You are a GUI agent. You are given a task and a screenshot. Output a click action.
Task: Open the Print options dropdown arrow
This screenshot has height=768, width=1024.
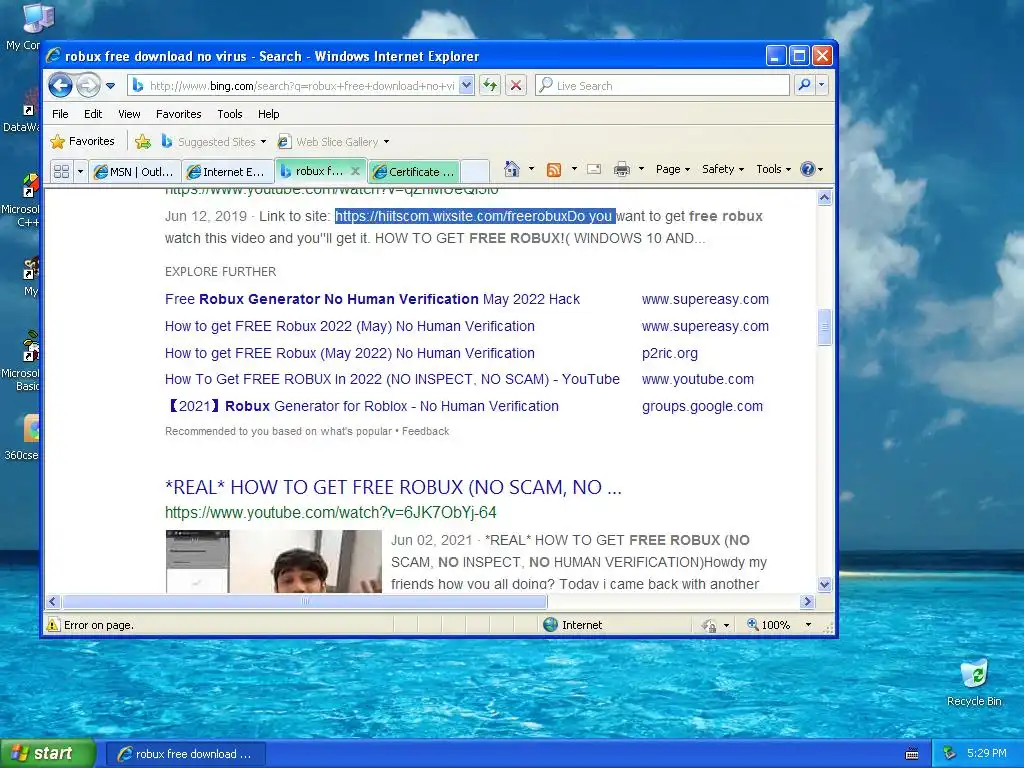(641, 169)
